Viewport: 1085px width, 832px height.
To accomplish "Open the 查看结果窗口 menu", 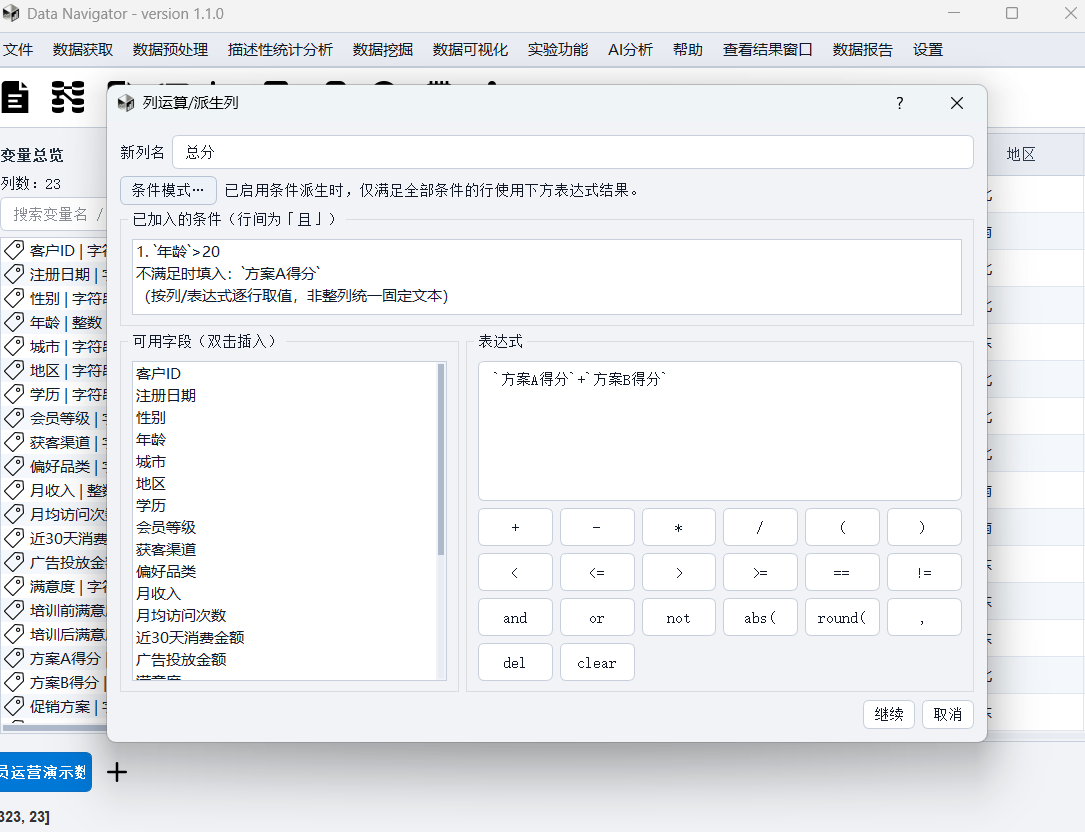I will [767, 50].
